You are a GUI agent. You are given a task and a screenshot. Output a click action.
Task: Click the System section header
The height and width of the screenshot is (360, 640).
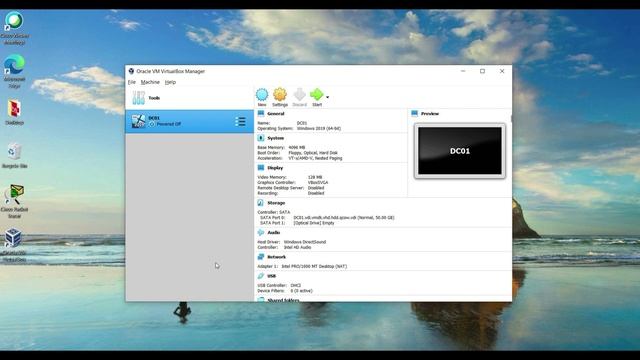276,138
